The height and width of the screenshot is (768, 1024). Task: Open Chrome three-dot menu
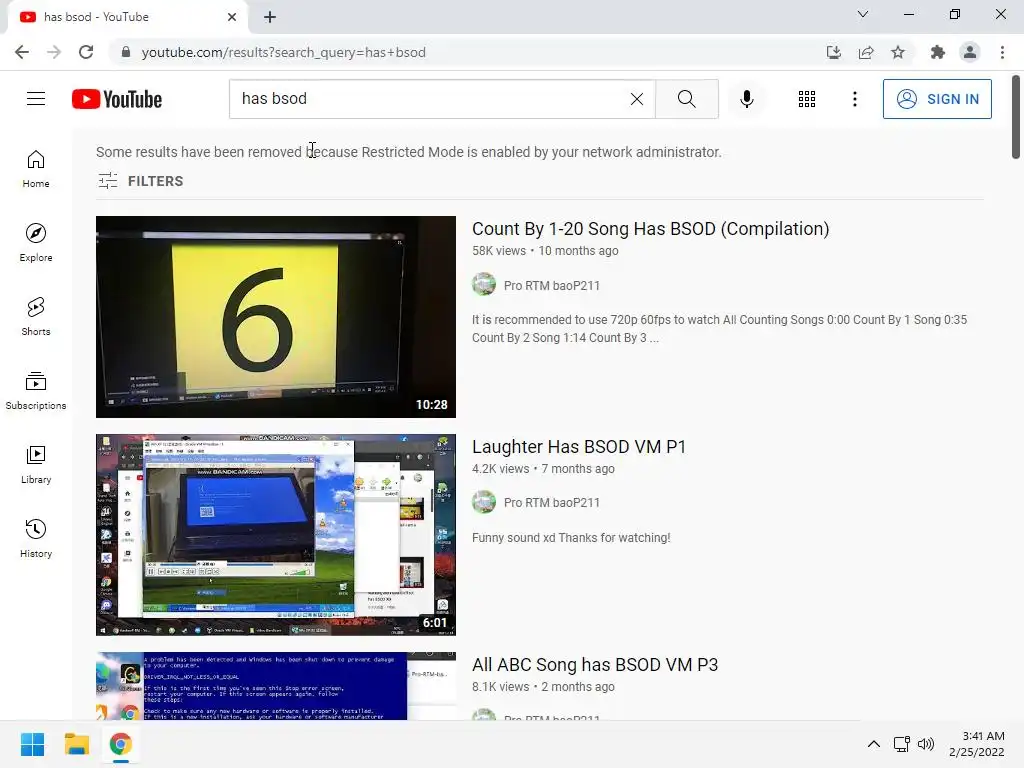pyautogui.click(x=1002, y=52)
